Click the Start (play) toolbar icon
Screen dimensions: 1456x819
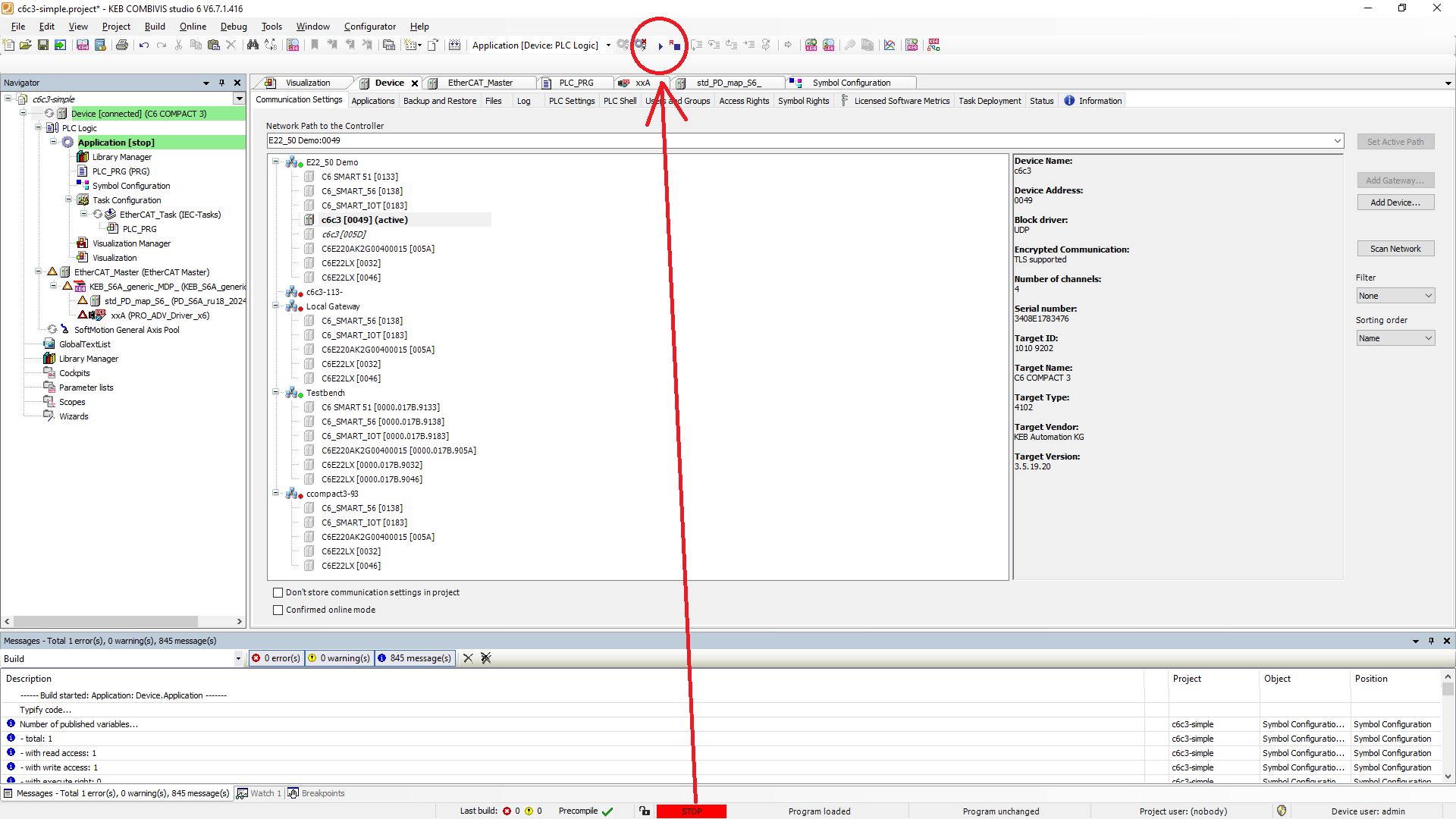pos(660,45)
